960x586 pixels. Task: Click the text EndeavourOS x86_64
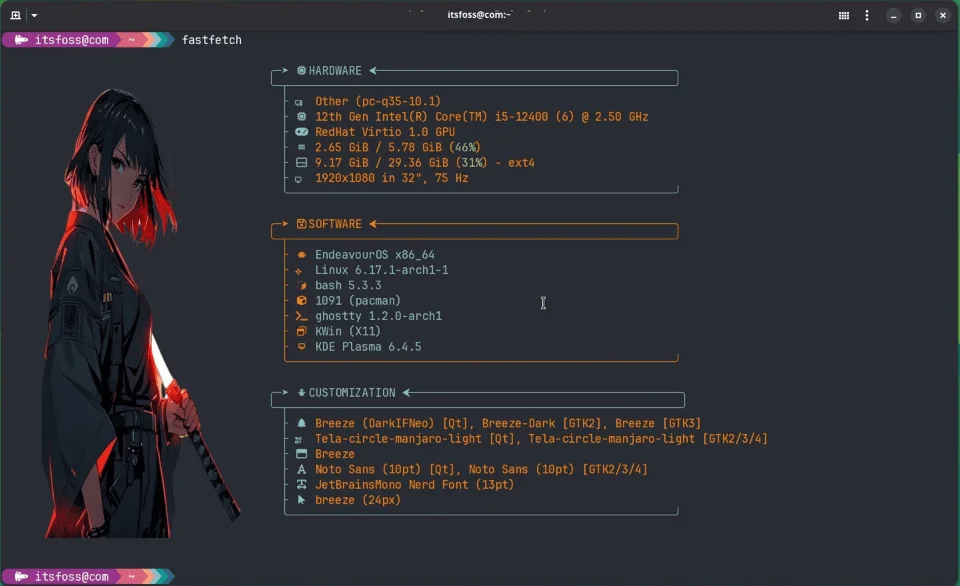375,254
